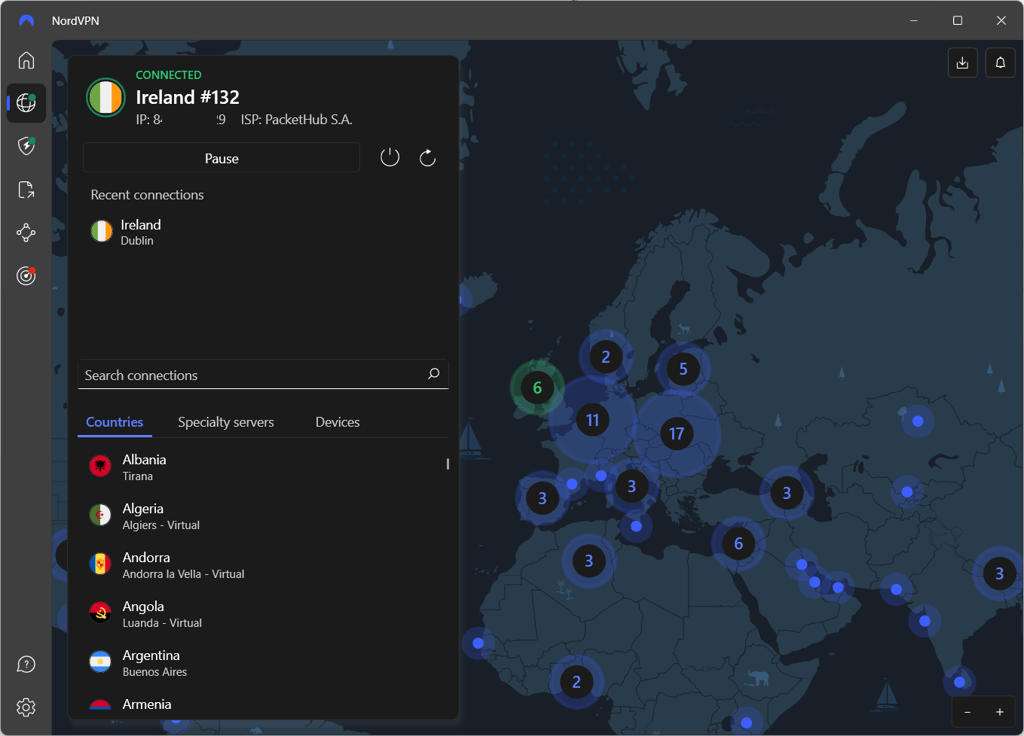The width and height of the screenshot is (1024, 736).
Task: Click the Albania flag icon
Action: tap(100, 466)
